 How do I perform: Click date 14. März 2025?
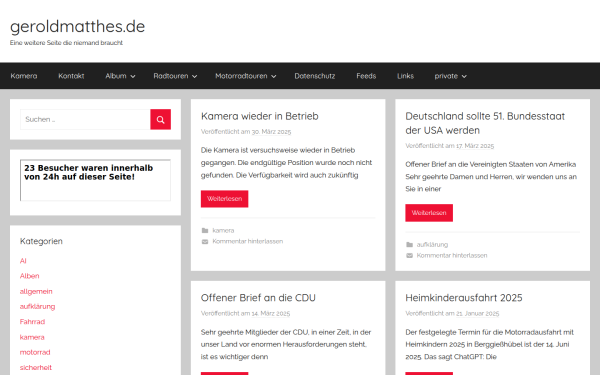pos(271,313)
